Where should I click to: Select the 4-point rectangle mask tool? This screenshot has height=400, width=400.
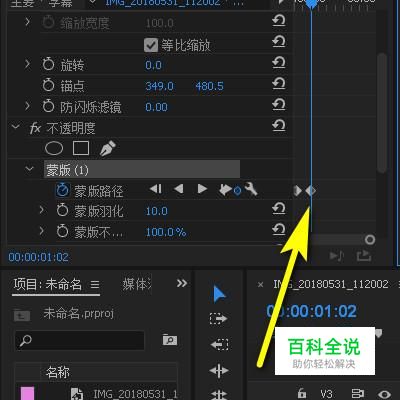coord(81,148)
